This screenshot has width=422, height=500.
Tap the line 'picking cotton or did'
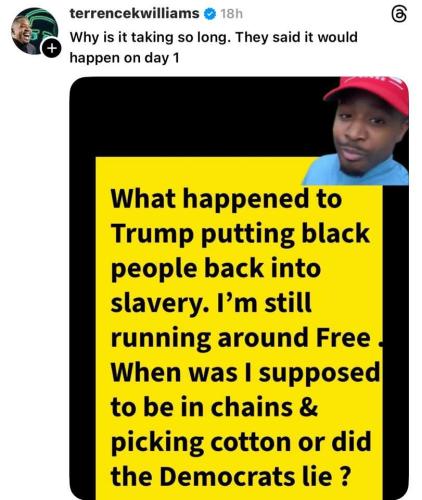pos(241,443)
